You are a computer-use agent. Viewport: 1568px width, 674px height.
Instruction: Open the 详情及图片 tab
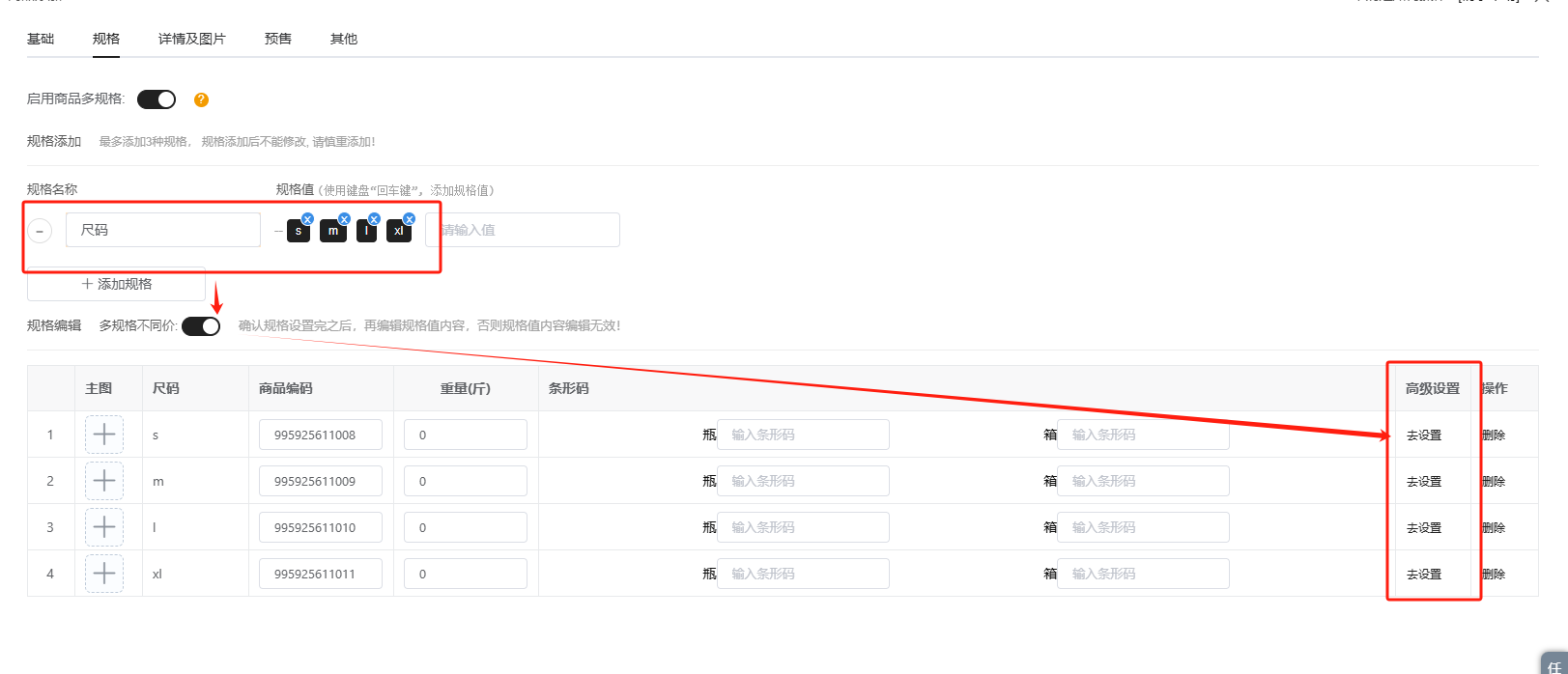[191, 39]
